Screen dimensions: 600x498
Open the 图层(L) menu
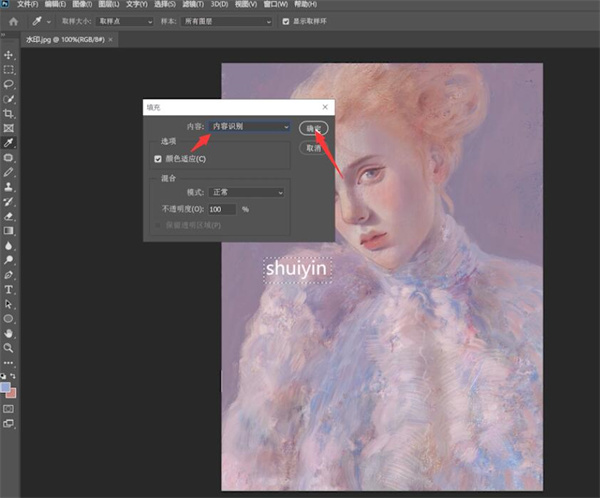click(109, 4)
